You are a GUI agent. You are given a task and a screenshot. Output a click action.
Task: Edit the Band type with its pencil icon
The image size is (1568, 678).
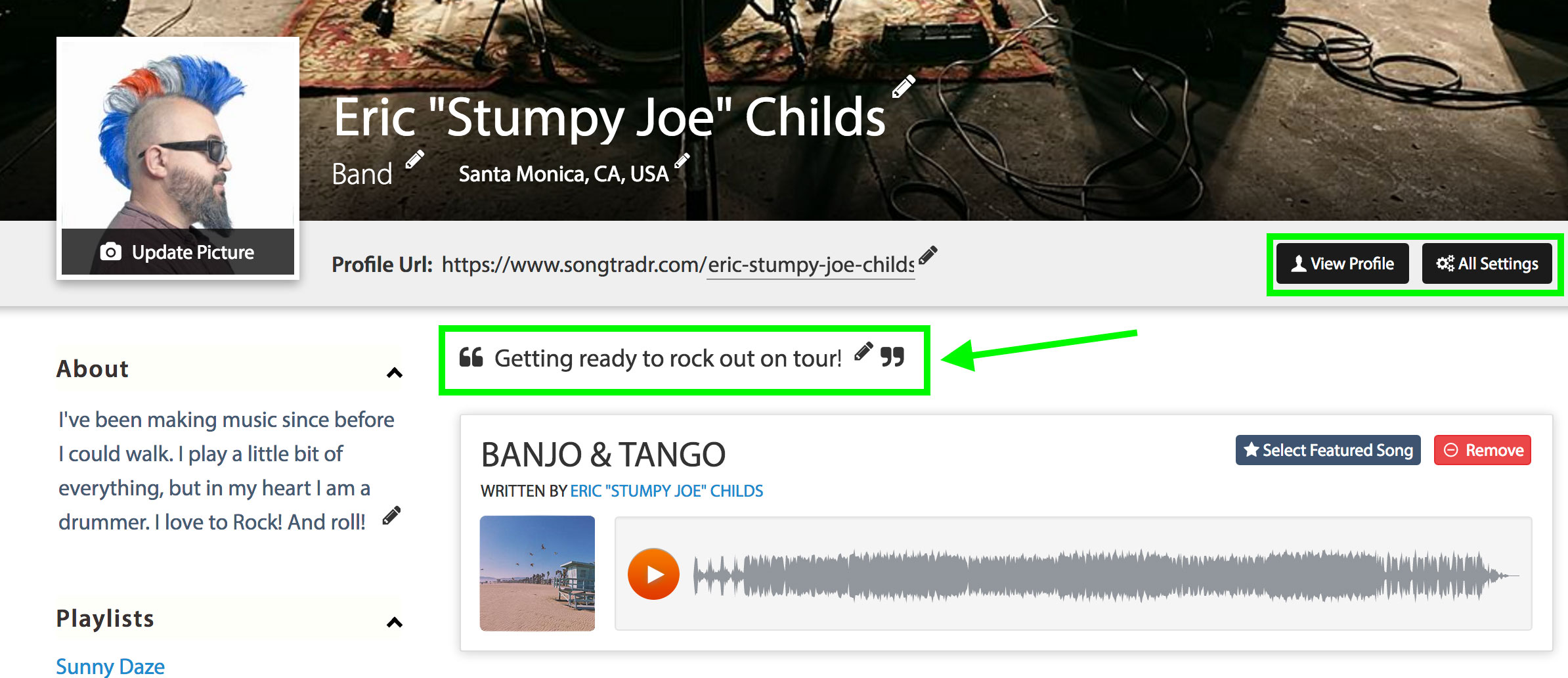tap(414, 160)
